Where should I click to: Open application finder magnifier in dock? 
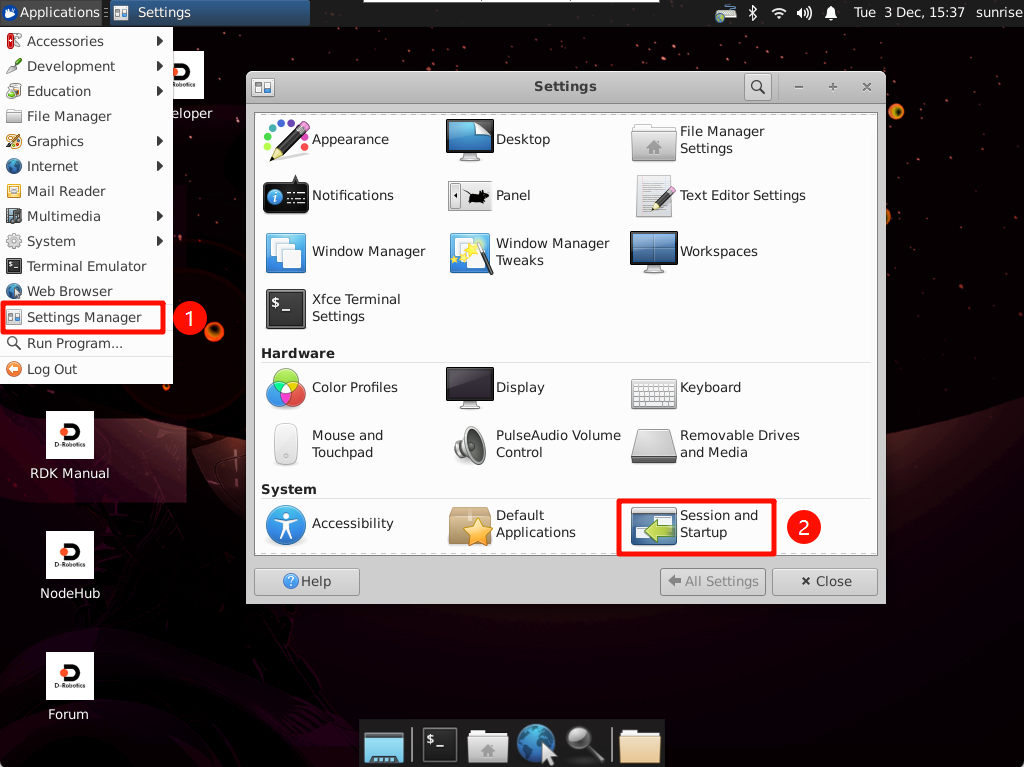tap(583, 744)
